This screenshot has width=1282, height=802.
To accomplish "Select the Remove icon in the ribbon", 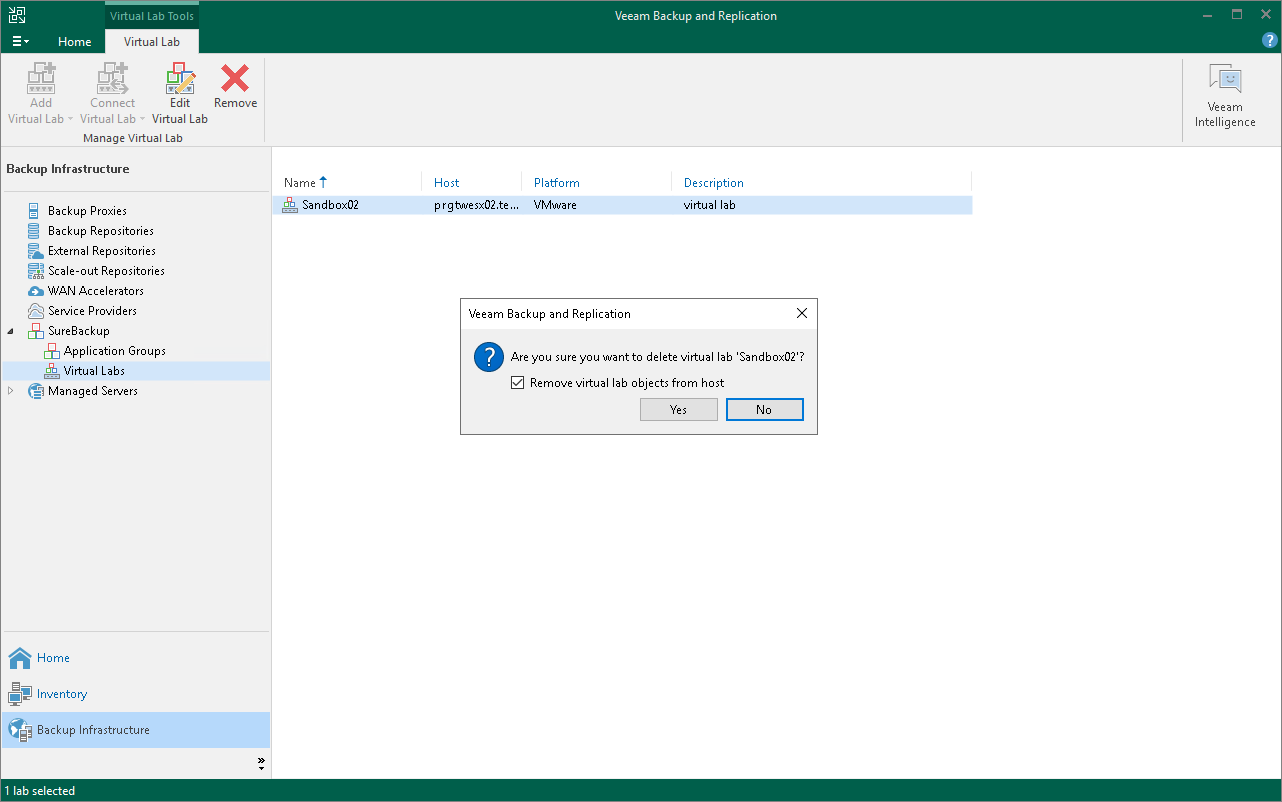I will (x=235, y=79).
